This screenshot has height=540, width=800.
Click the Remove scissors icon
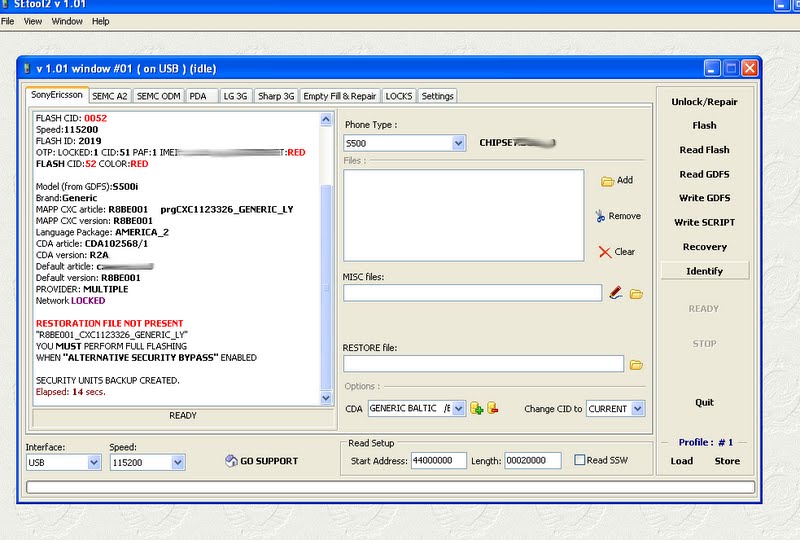(x=600, y=216)
